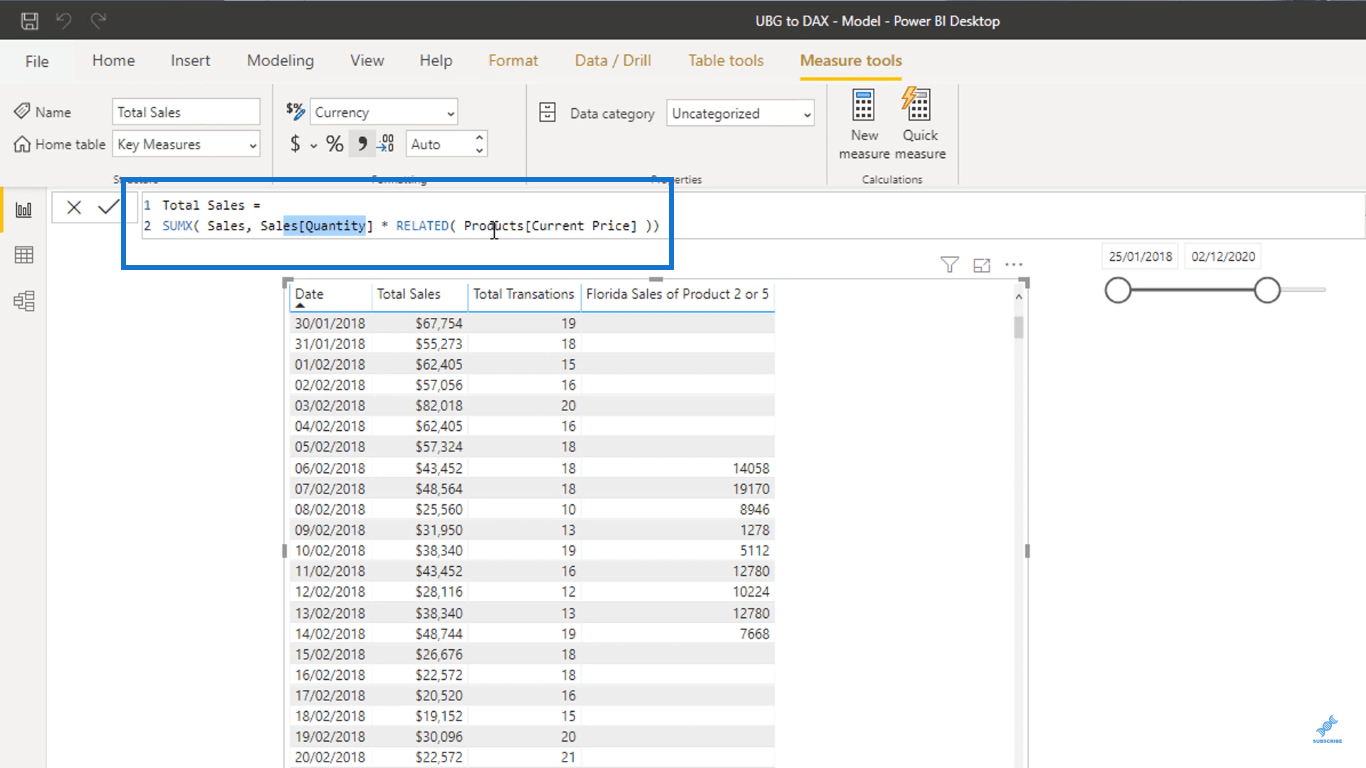Open the Data view table icon
The width and height of the screenshot is (1366, 768).
(23, 255)
